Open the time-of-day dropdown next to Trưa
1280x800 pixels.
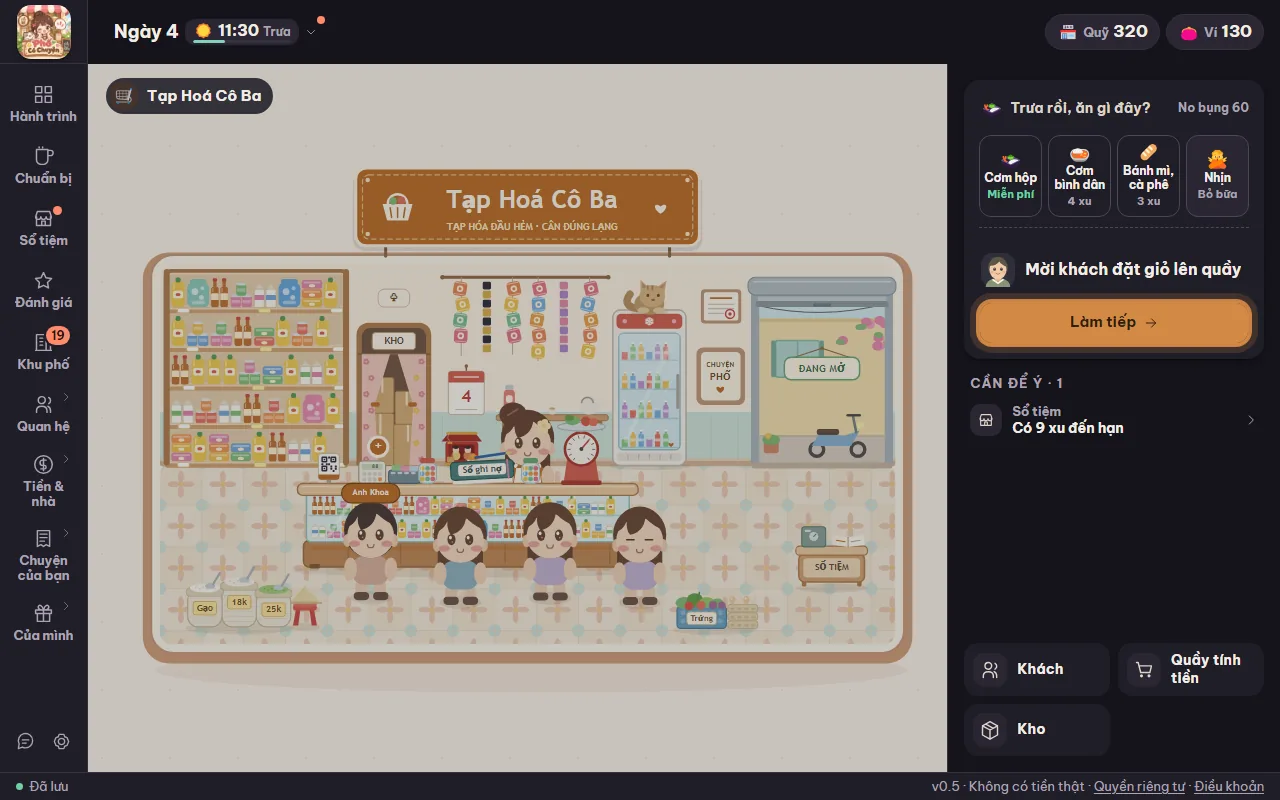(x=311, y=32)
